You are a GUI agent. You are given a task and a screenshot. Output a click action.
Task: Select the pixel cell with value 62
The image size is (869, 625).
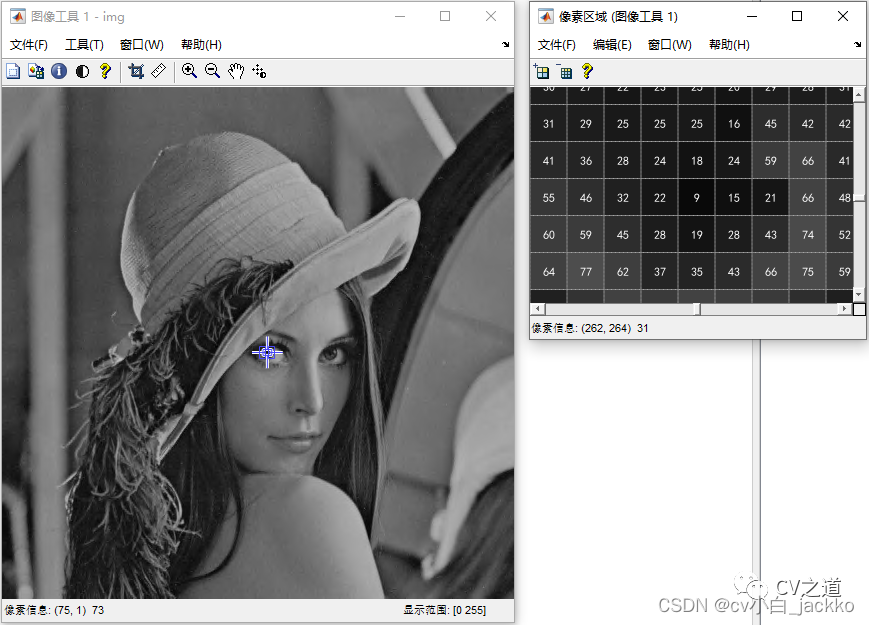pos(623,271)
